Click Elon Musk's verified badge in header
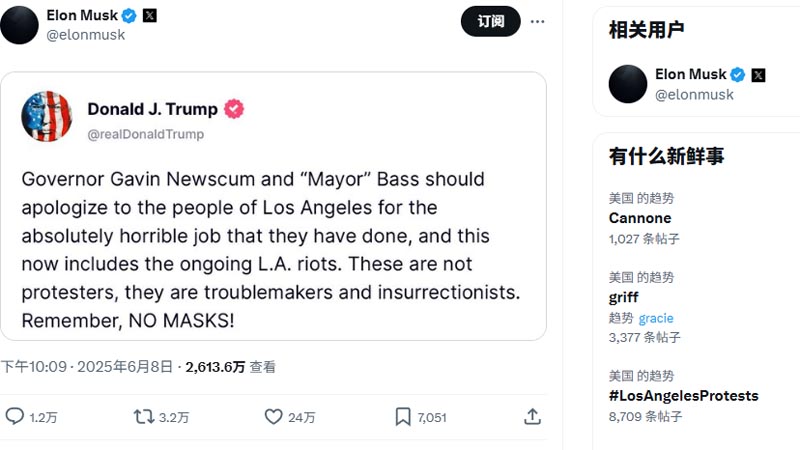 (x=129, y=16)
